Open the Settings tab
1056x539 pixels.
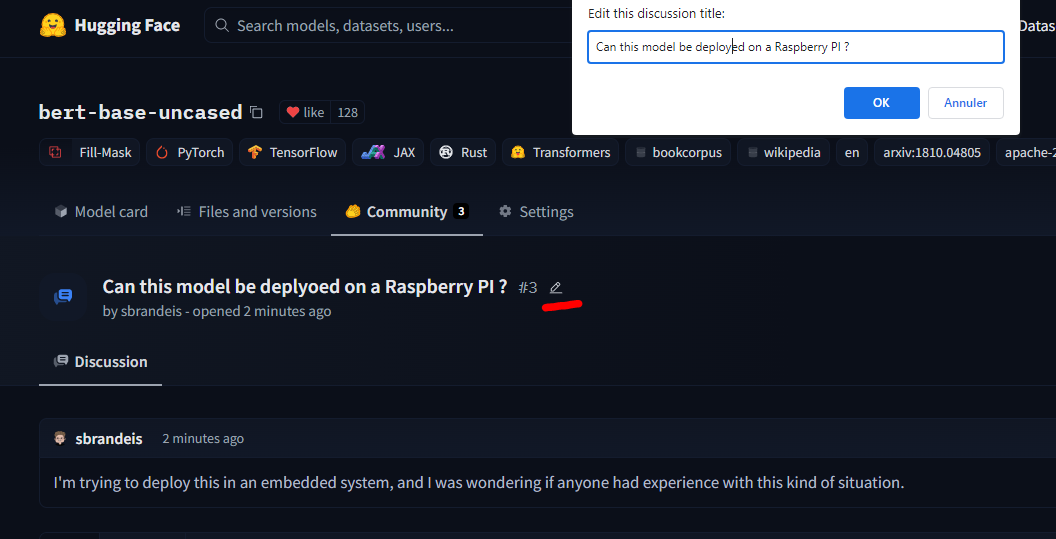coord(536,212)
